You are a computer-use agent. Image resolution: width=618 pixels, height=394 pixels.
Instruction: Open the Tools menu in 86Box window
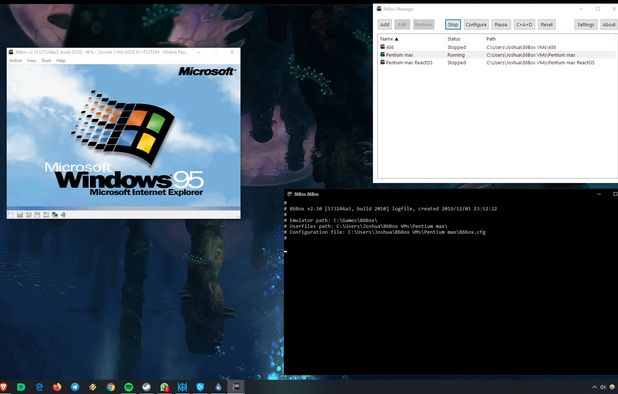pyautogui.click(x=47, y=60)
